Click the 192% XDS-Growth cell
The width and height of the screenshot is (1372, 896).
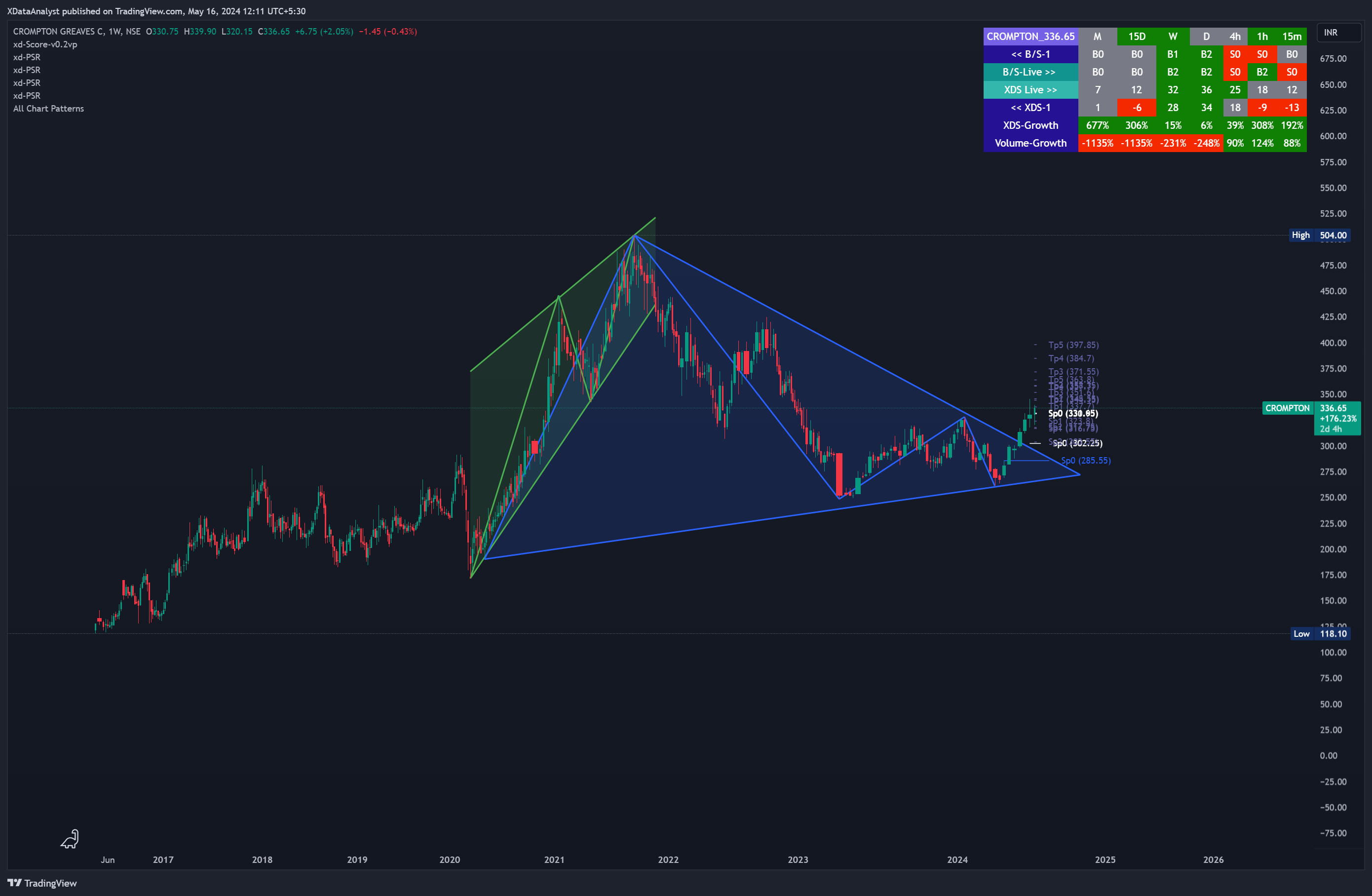pos(1291,125)
